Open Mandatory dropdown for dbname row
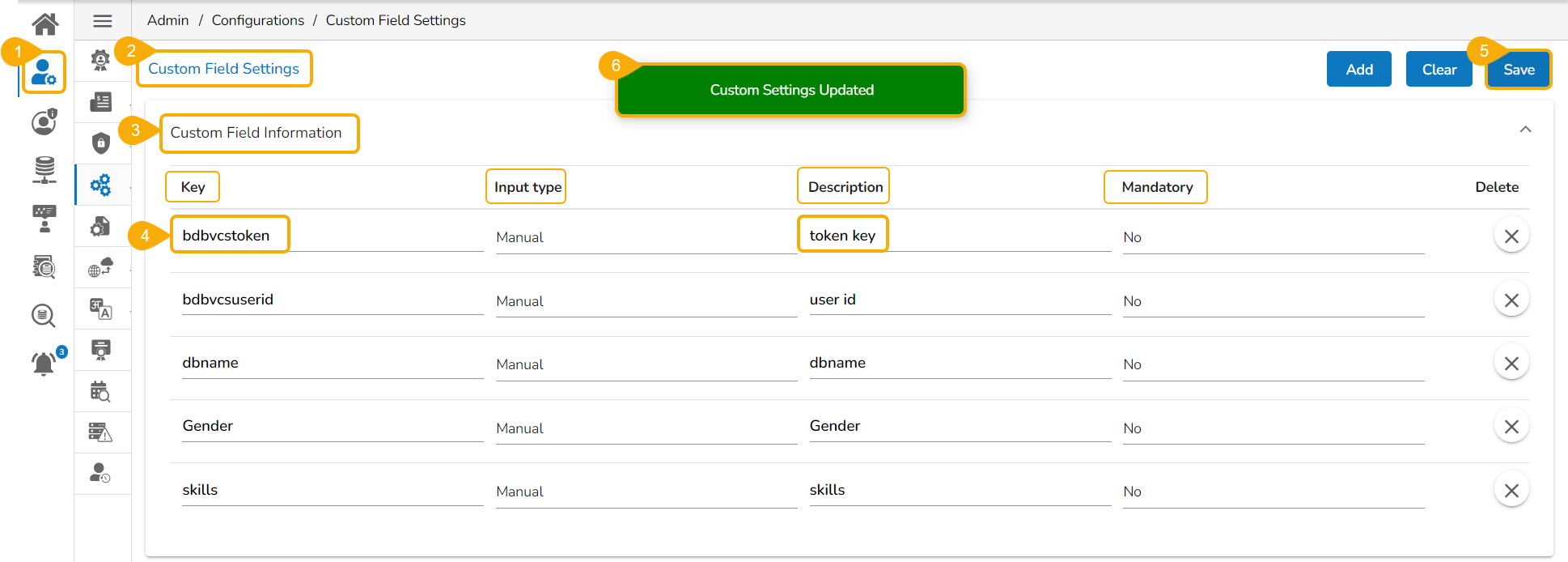The image size is (1568, 562). tap(1272, 364)
